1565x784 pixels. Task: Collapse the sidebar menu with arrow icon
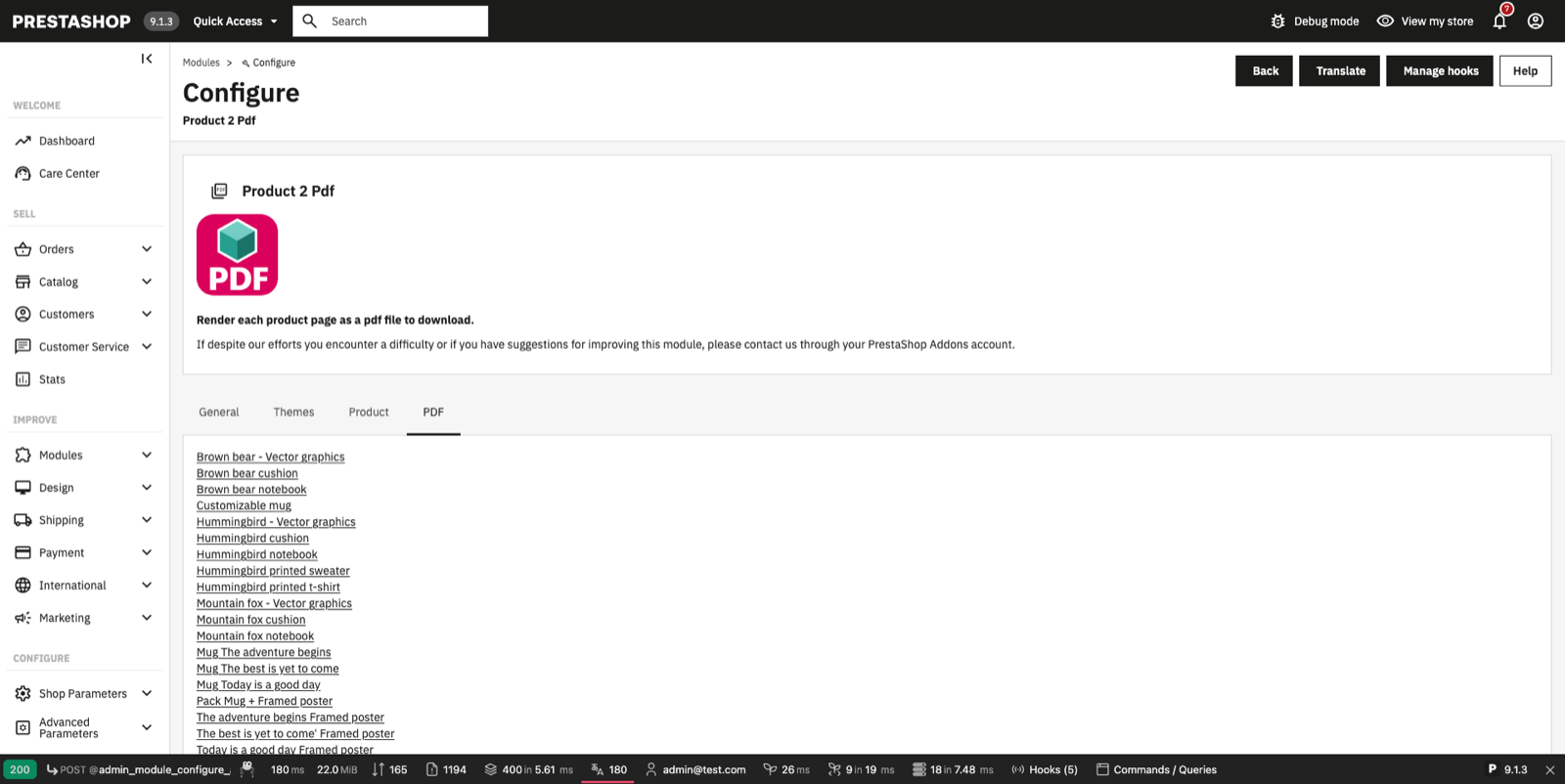[147, 59]
